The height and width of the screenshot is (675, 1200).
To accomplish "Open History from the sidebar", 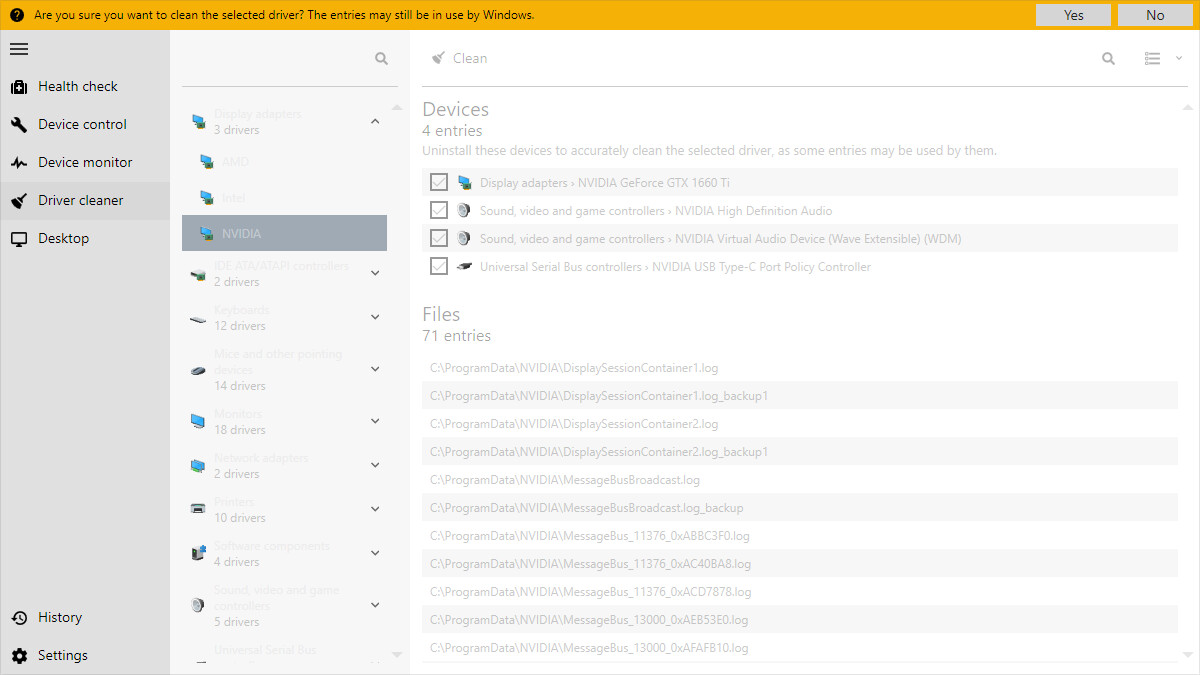I will (59, 618).
